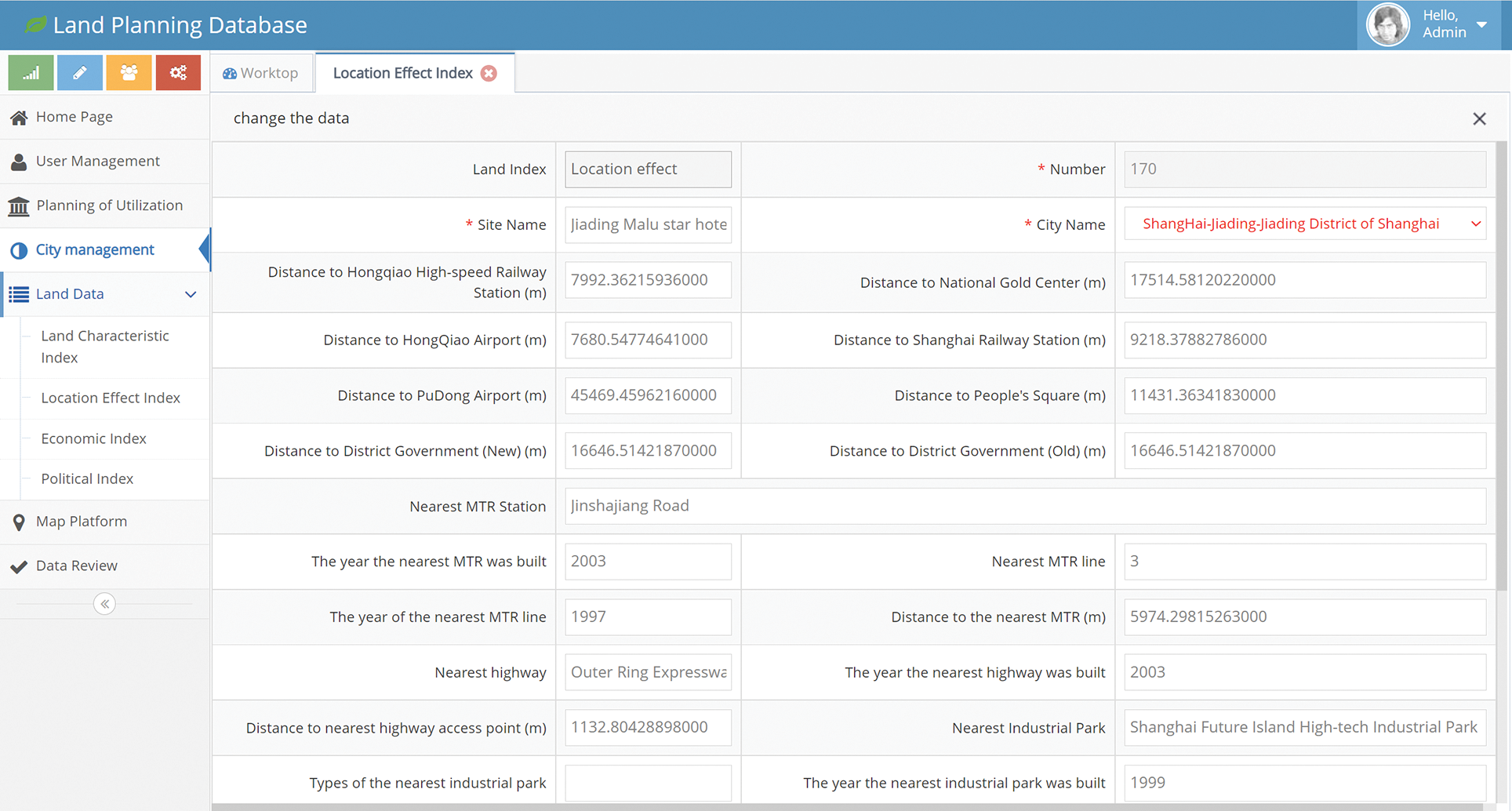This screenshot has height=811, width=1512.
Task: Click the blue pencil edit icon
Action: click(x=80, y=73)
